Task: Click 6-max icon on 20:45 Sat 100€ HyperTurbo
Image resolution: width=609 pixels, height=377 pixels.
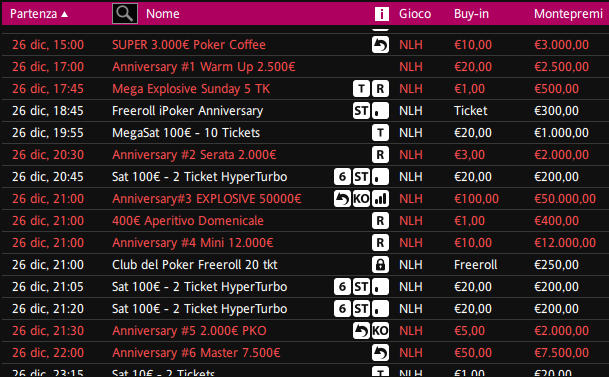Action: point(342,177)
